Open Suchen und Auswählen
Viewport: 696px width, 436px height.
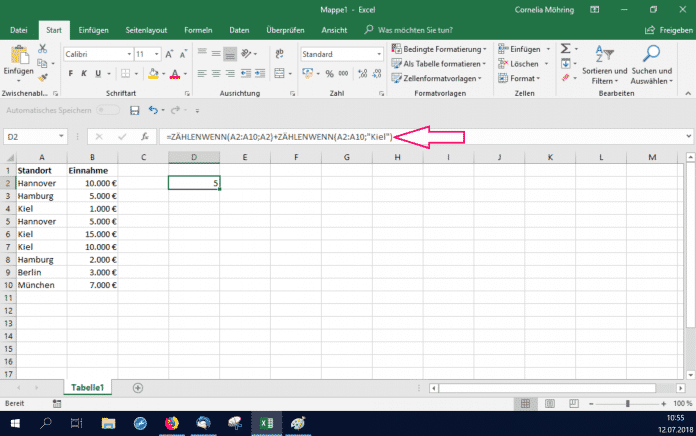pos(651,63)
